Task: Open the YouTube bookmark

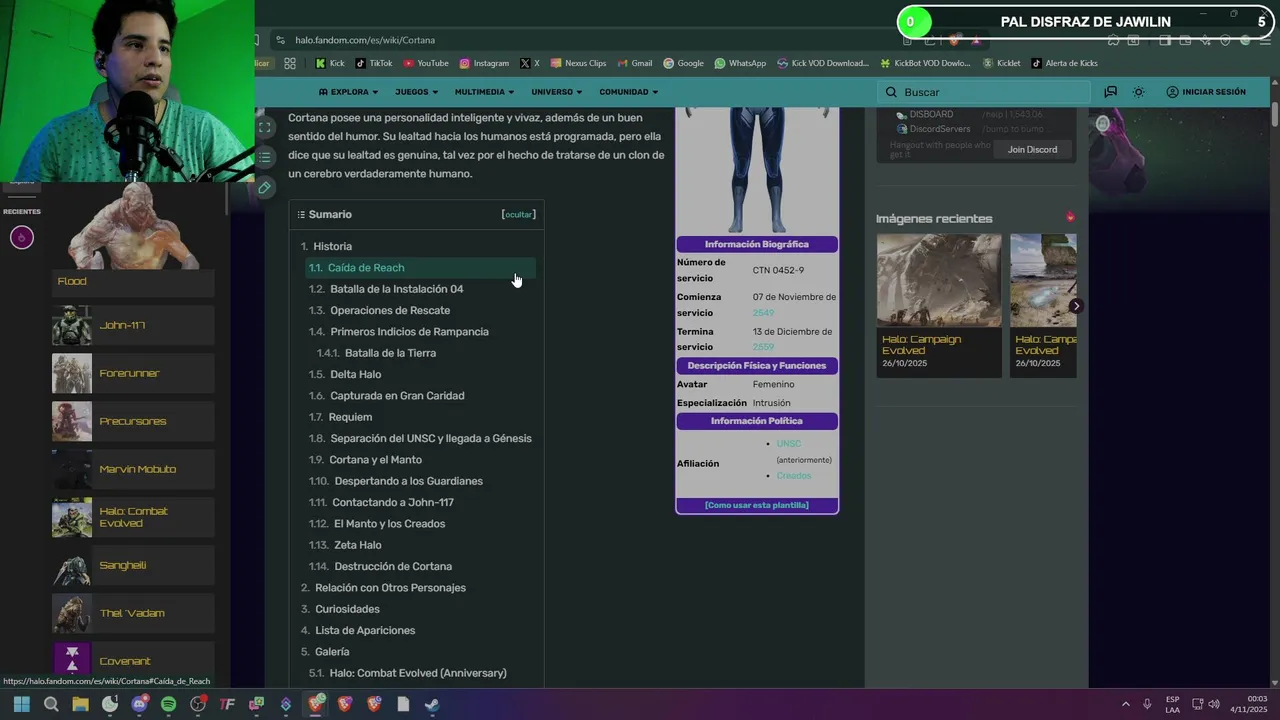Action: point(426,63)
